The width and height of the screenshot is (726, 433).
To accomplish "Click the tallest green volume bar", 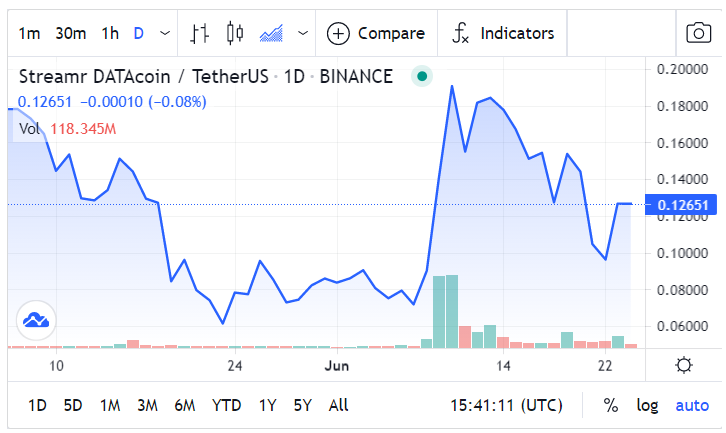I will click(452, 311).
